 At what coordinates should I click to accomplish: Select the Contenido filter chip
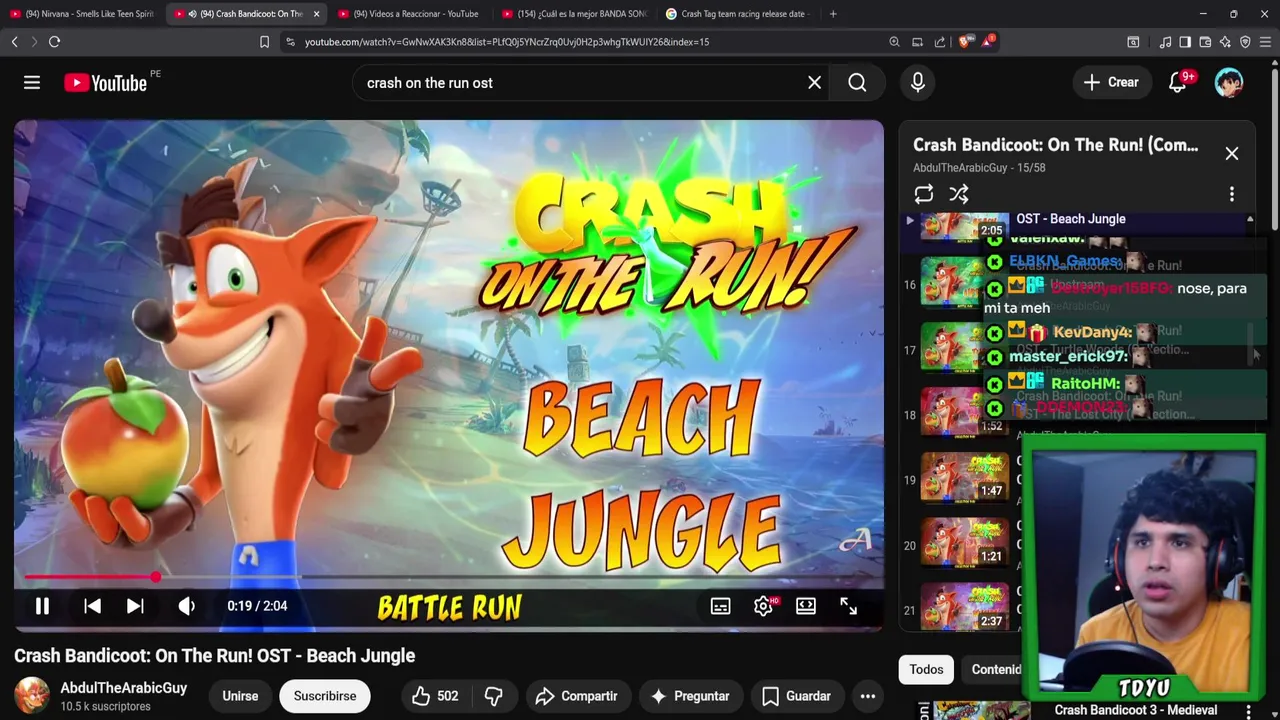coord(995,669)
